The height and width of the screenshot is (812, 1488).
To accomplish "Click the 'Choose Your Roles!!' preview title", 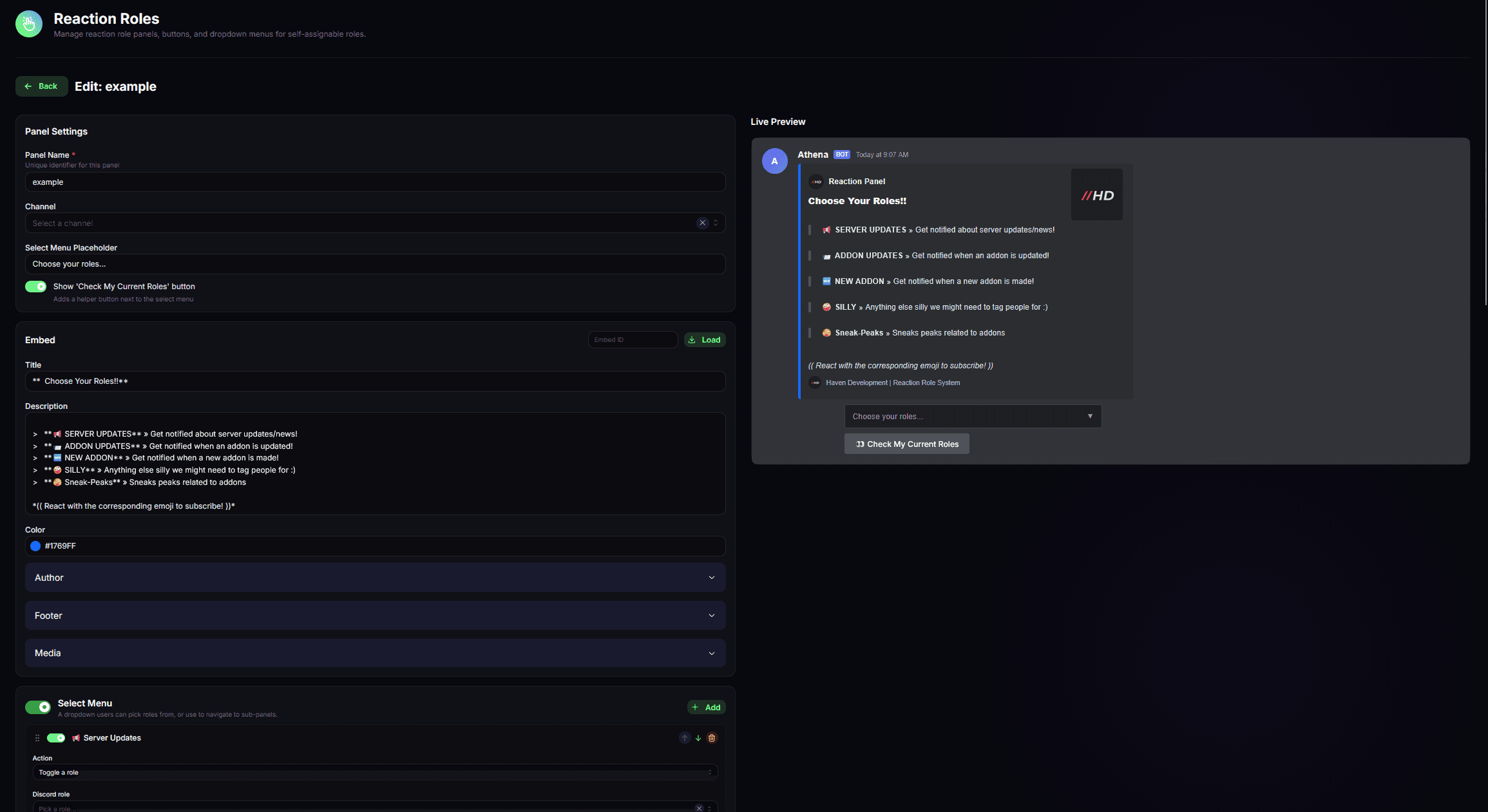I will point(857,201).
